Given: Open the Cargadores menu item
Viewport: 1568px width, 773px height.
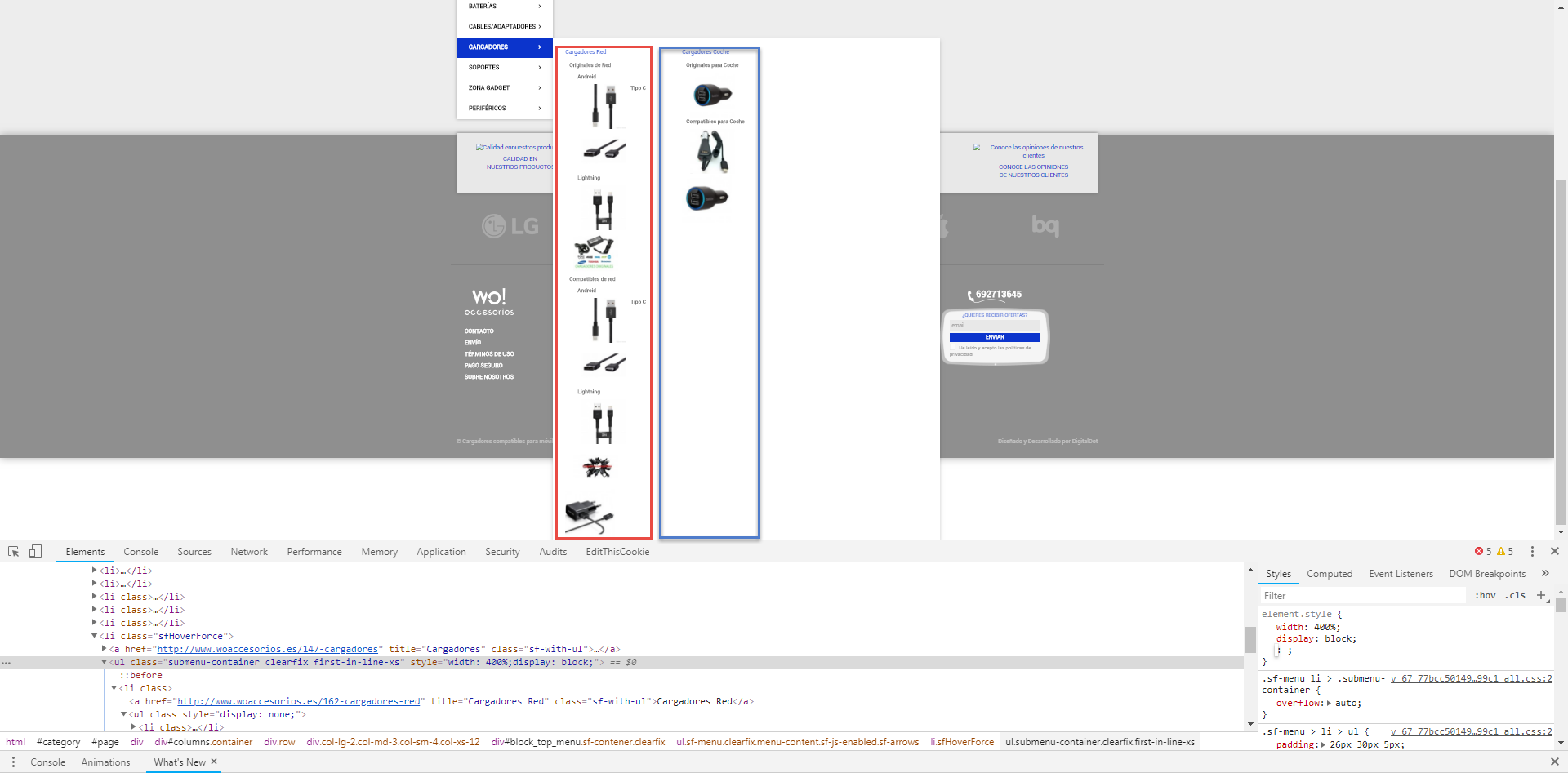Looking at the screenshot, I should click(505, 47).
